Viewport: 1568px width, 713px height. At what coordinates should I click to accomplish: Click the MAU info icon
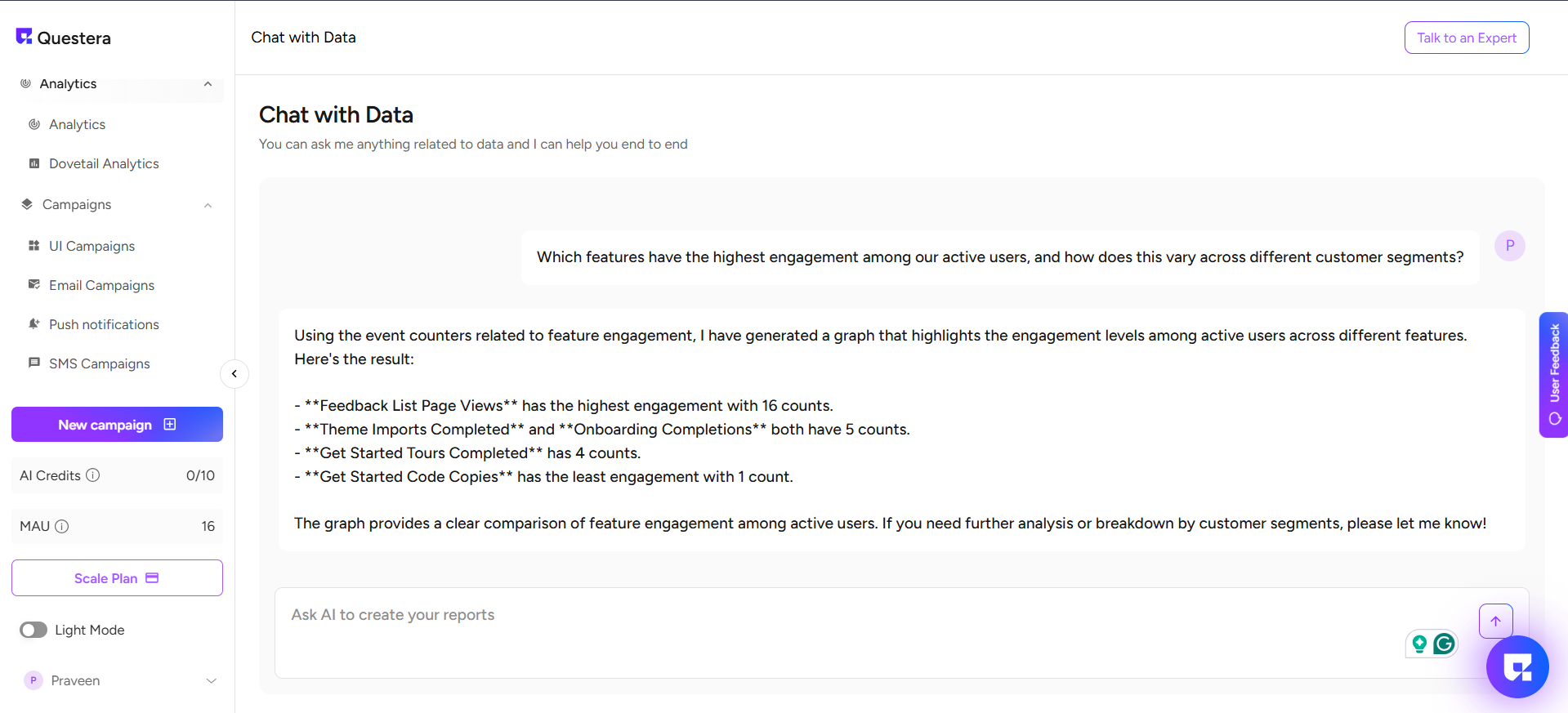click(62, 527)
